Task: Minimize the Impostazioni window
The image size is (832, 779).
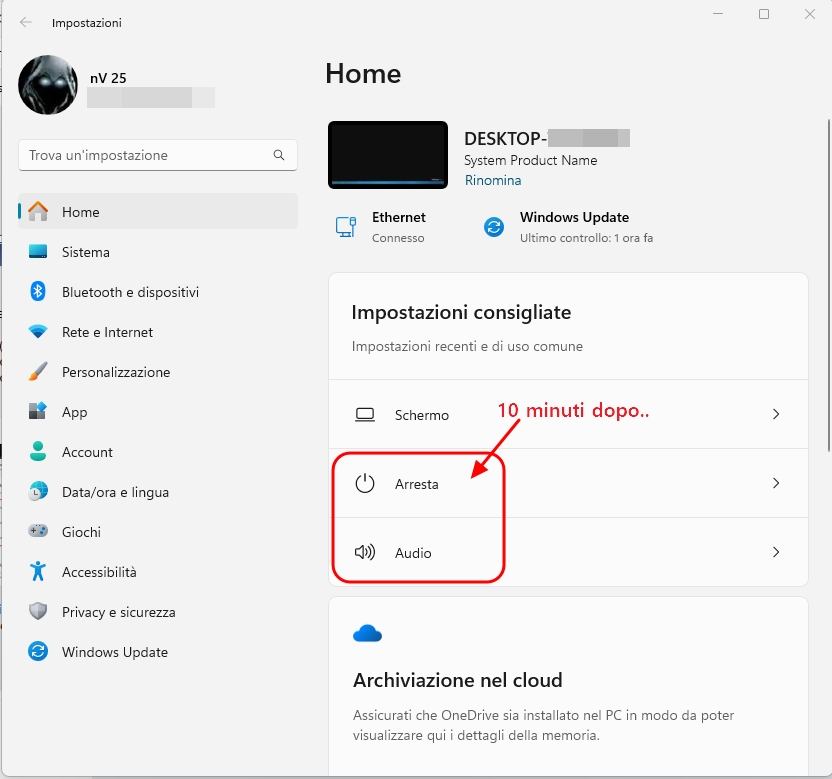Action: coord(718,14)
